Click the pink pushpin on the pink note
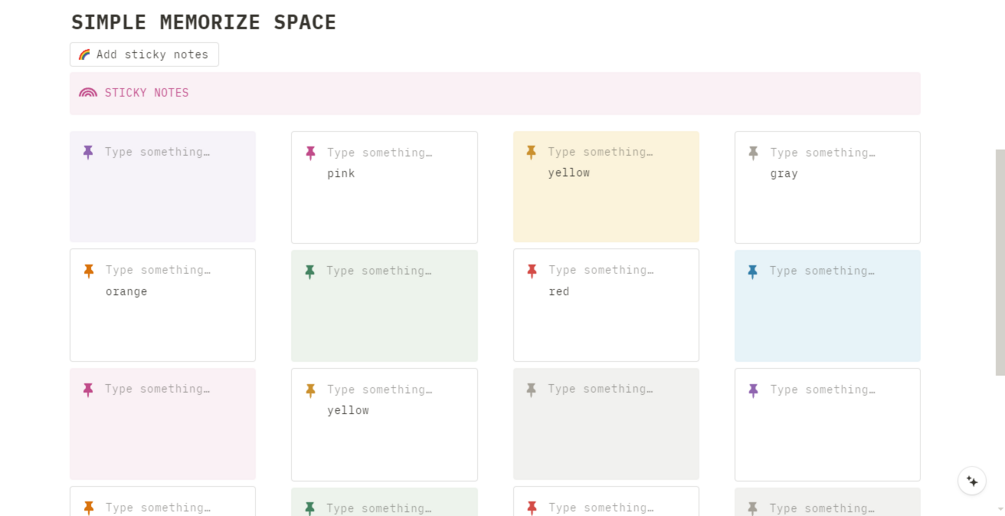This screenshot has width=1005, height=516. 310,153
